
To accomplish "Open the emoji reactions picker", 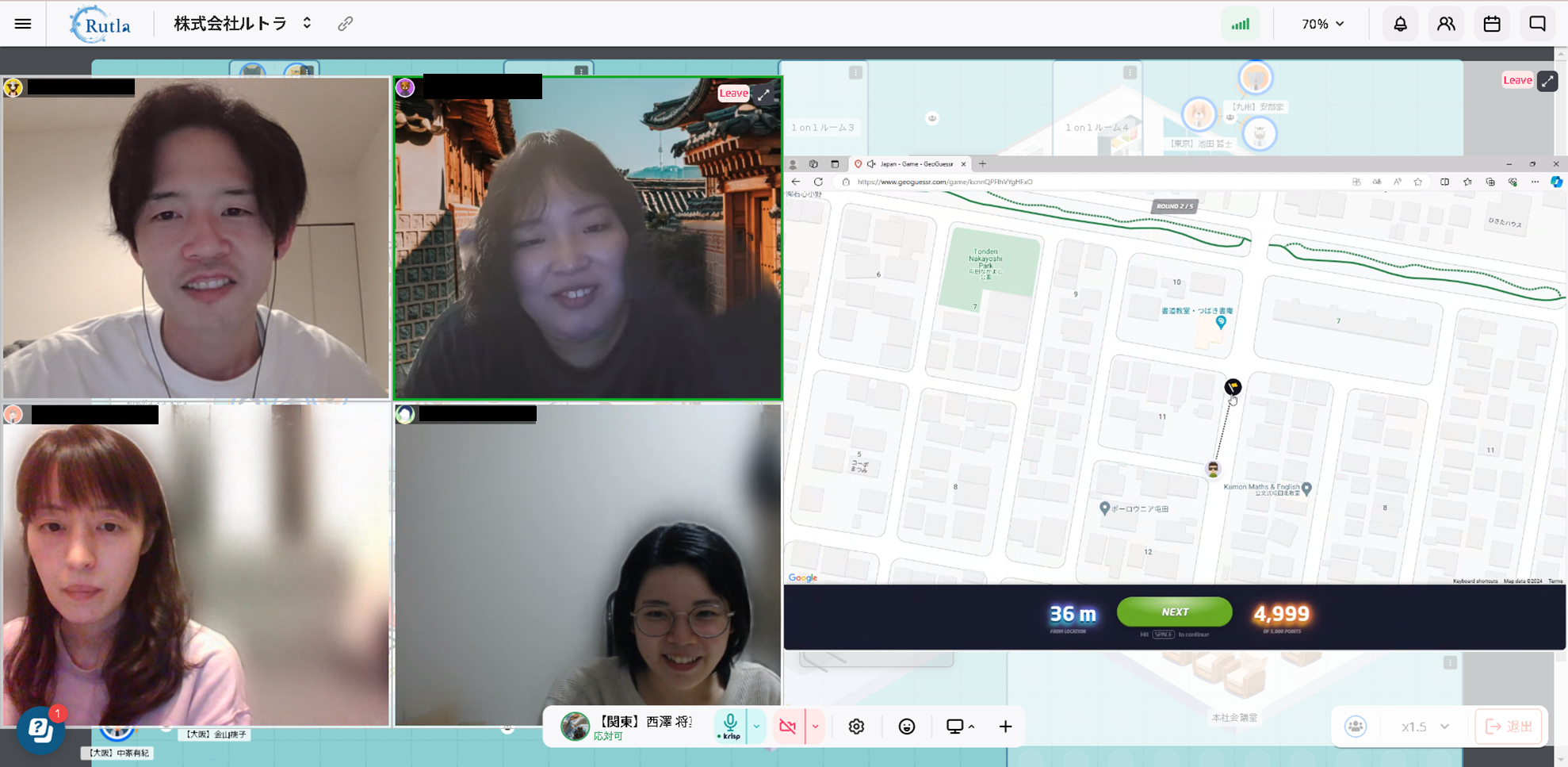I will (907, 727).
